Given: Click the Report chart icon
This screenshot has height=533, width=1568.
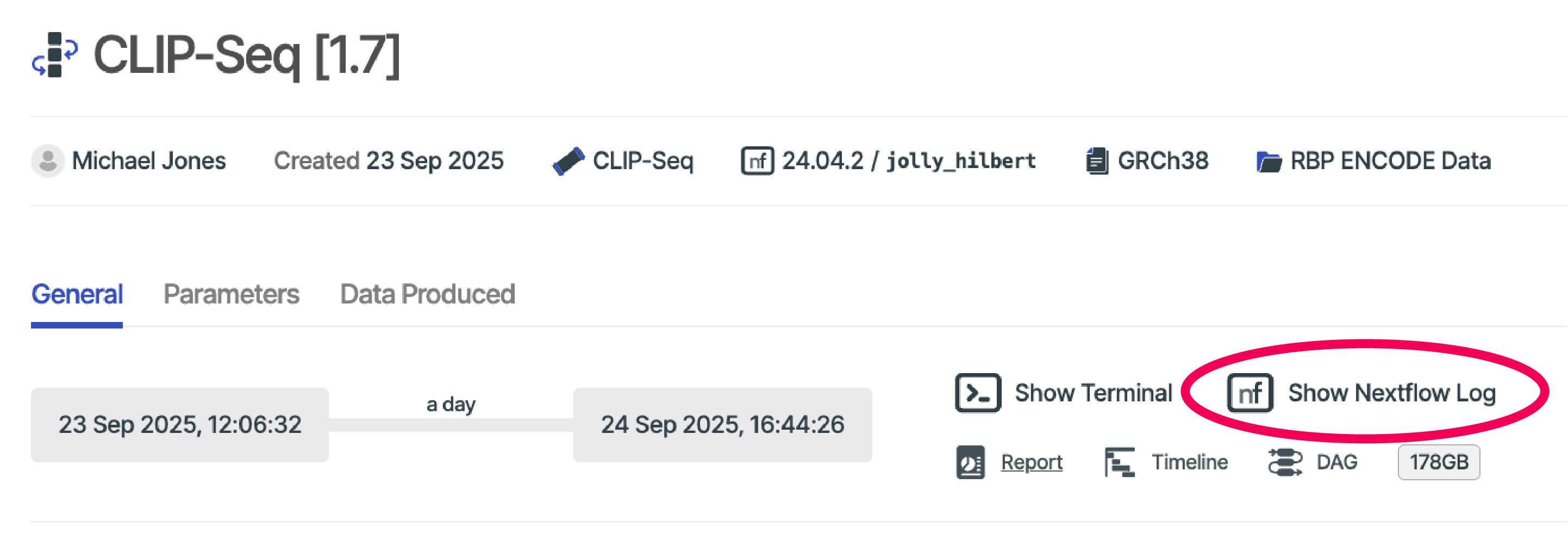Looking at the screenshot, I should tap(970, 462).
